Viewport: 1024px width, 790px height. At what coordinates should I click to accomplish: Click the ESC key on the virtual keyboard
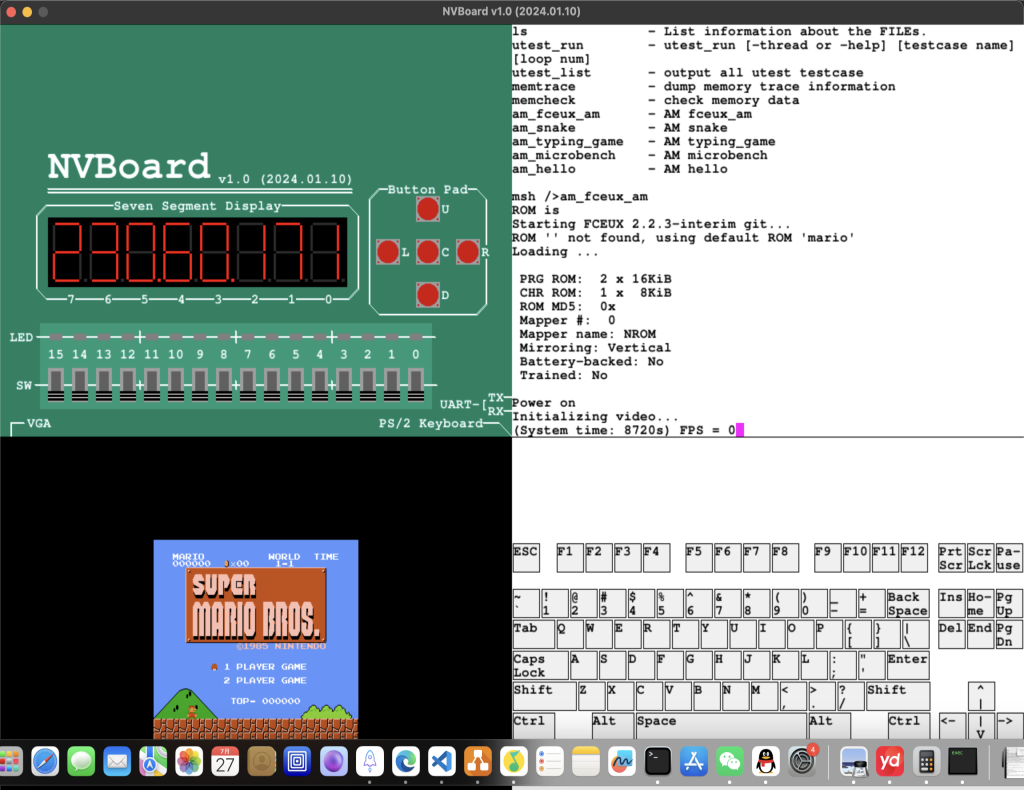point(526,558)
